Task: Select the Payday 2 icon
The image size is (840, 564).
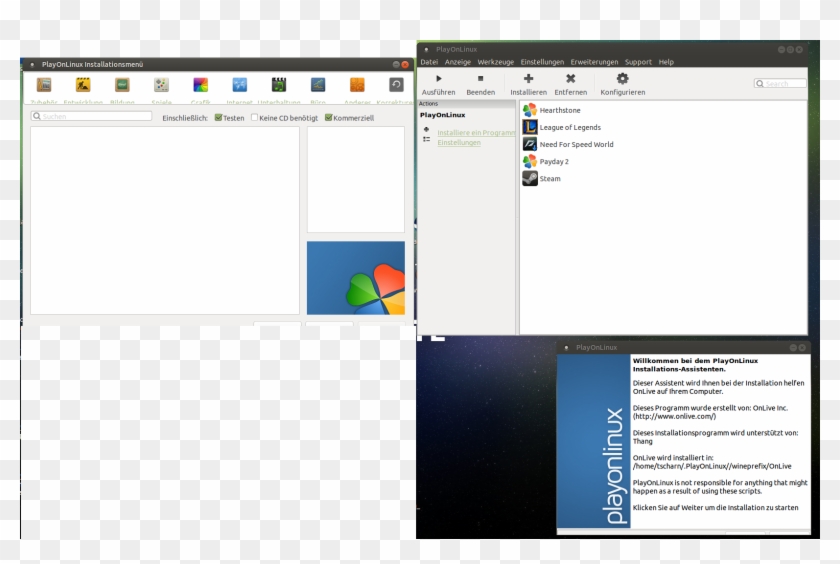Action: pyautogui.click(x=530, y=161)
